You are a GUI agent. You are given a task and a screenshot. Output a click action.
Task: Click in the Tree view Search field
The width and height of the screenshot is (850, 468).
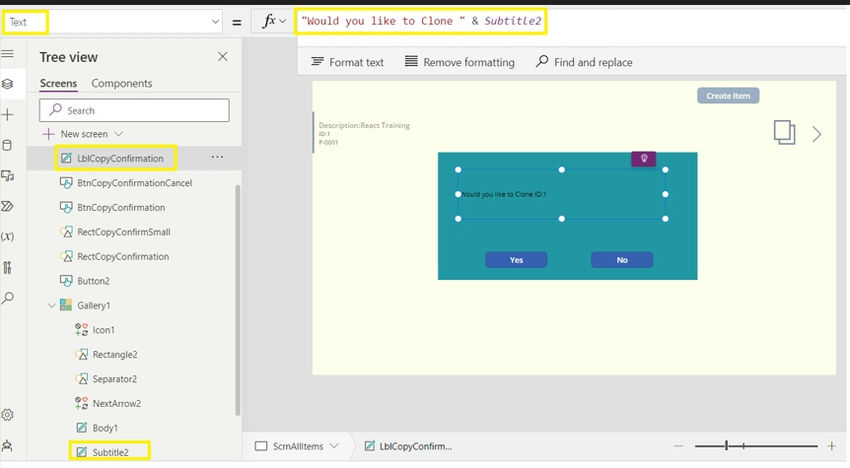[x=134, y=110]
